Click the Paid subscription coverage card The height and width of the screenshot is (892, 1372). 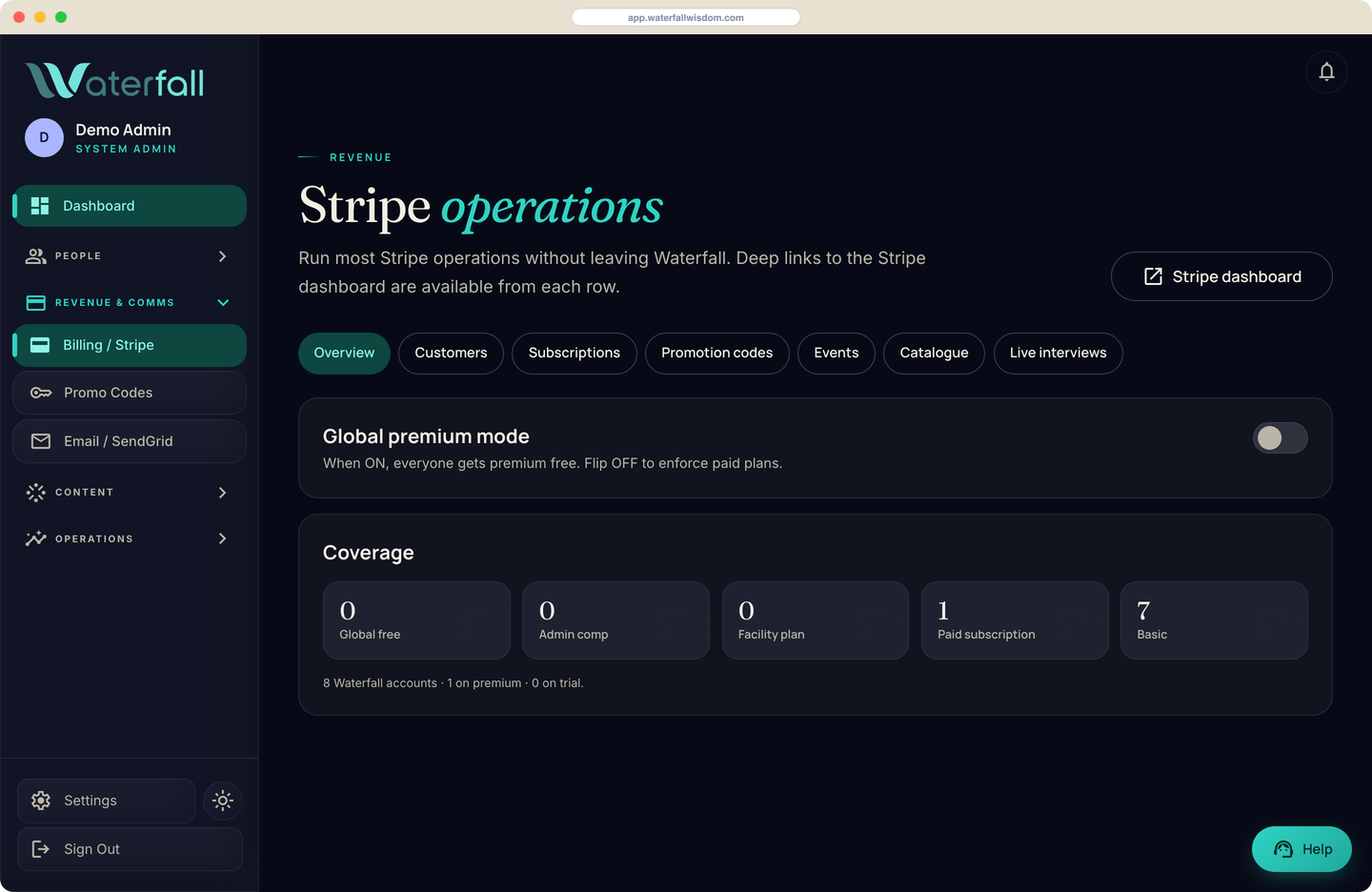(x=1015, y=620)
